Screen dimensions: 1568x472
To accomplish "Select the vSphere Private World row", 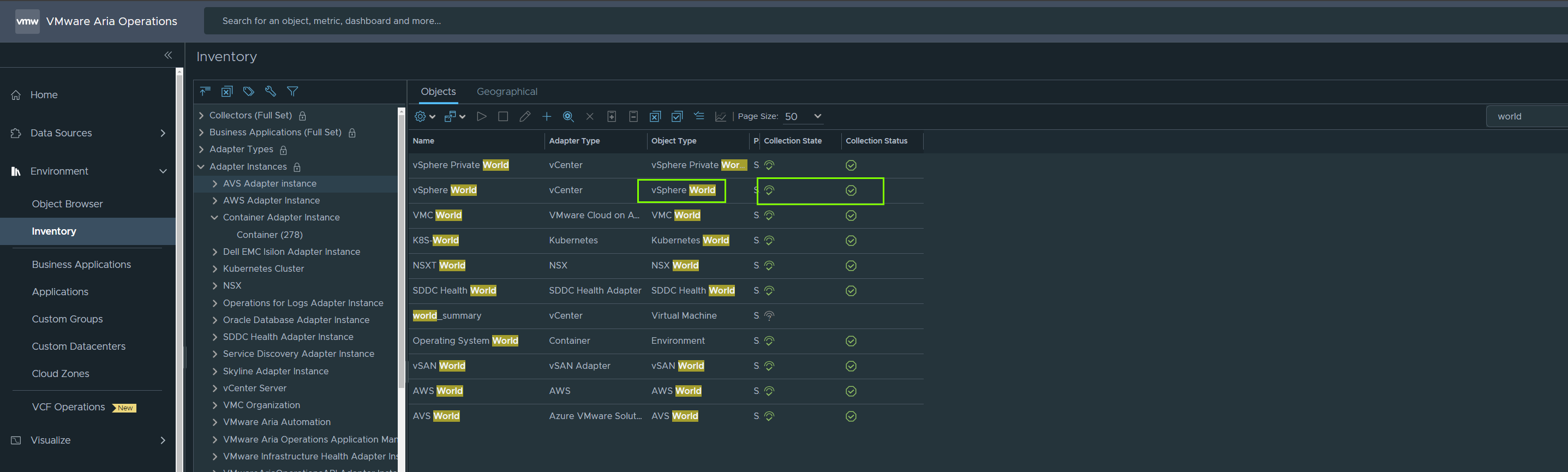I will tap(666, 165).
